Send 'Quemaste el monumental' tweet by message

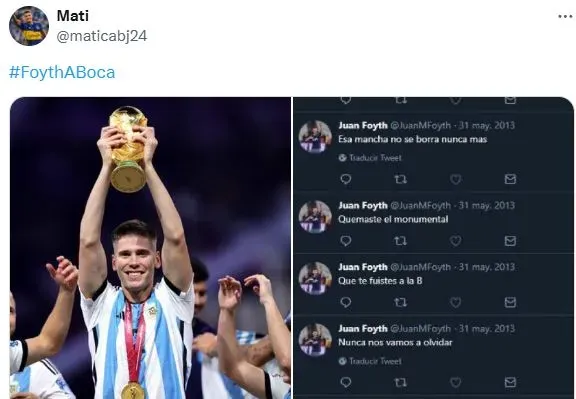pyautogui.click(x=510, y=241)
